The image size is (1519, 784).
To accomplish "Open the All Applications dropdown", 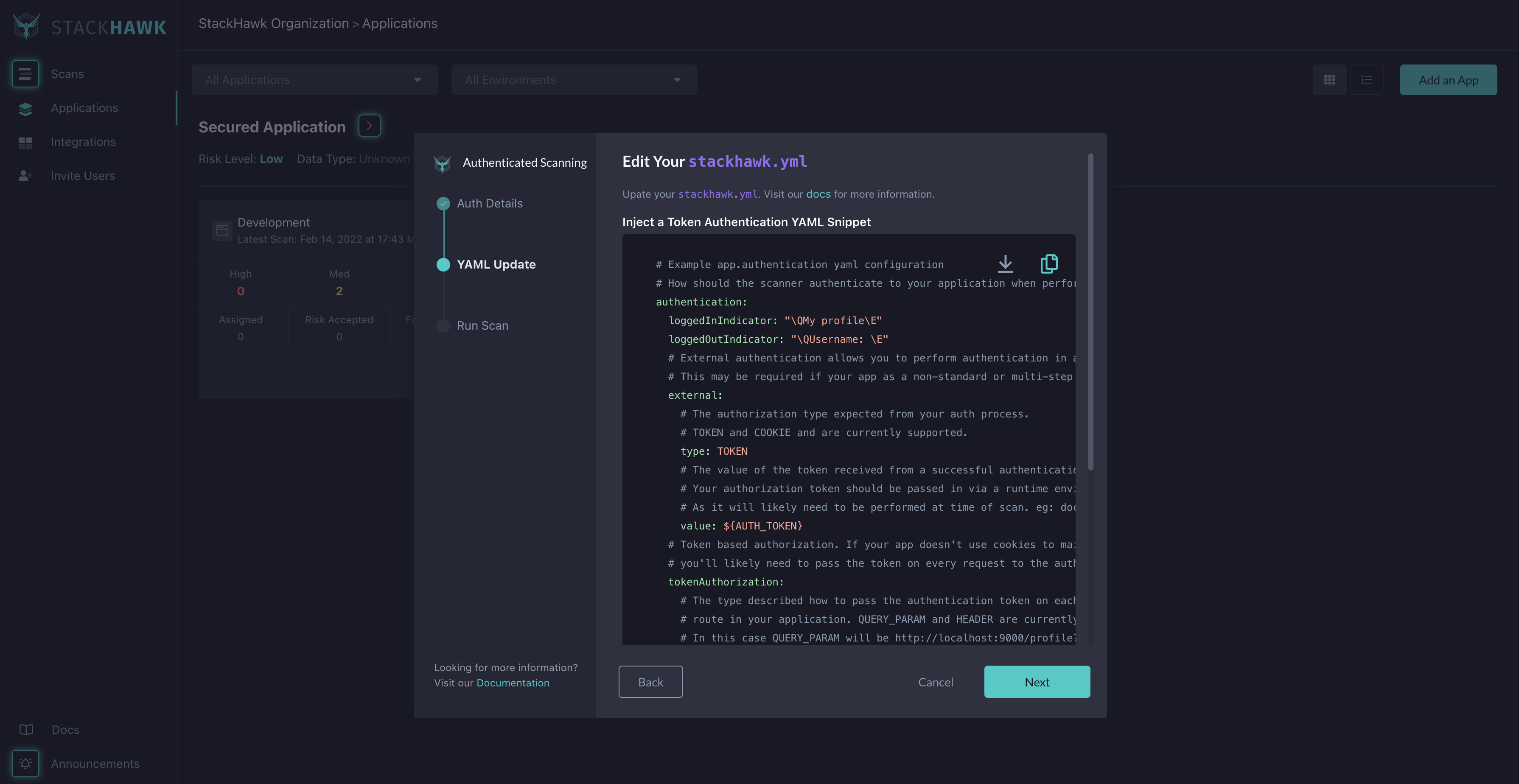I will (x=314, y=80).
